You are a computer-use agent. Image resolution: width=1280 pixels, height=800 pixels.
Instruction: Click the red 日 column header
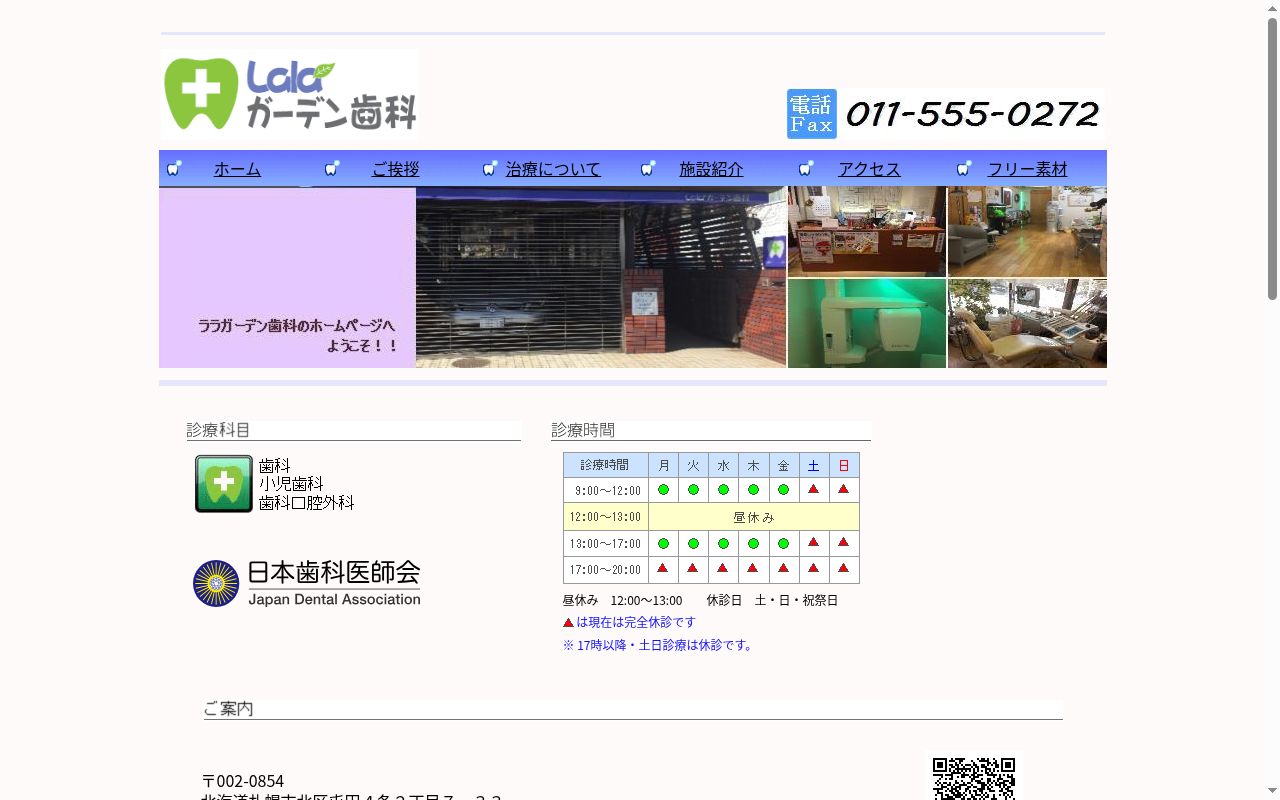844,465
